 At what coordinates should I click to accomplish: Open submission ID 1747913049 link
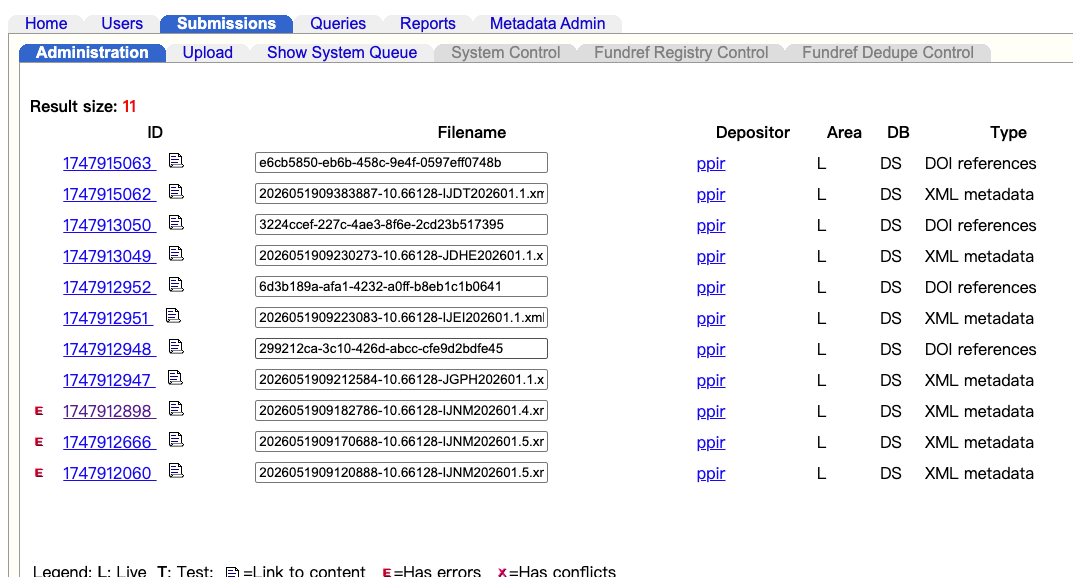109,257
